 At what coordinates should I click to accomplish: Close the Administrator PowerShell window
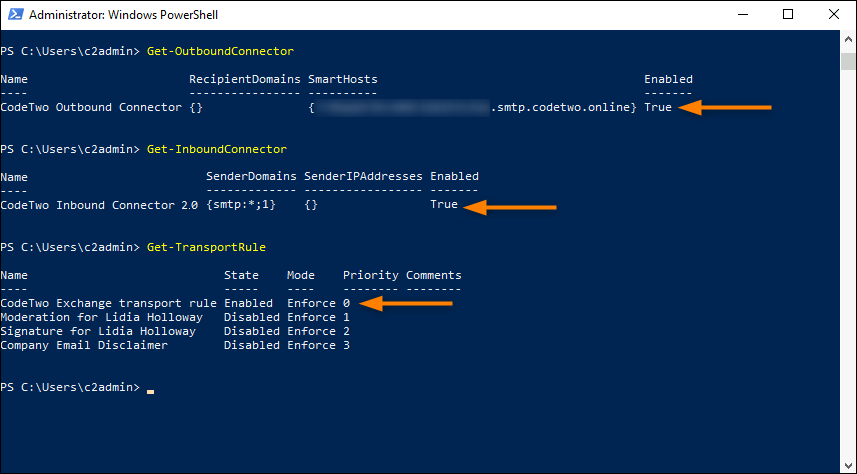(x=833, y=15)
